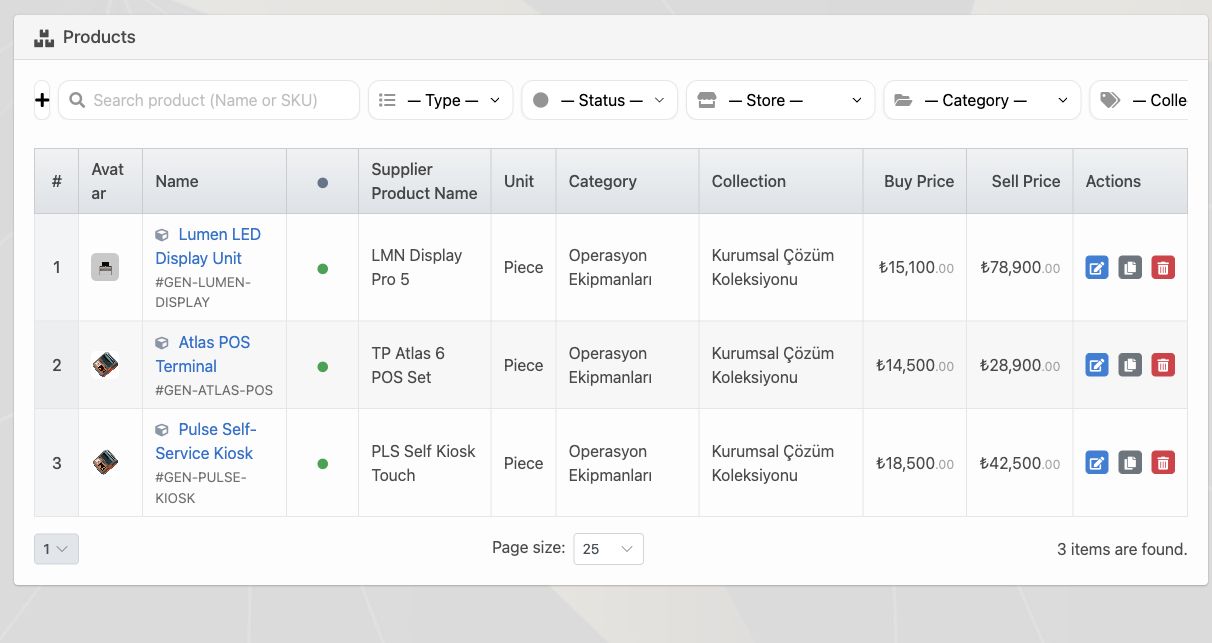Click the cube icon beside Lumen LED
The image size is (1212, 643).
pos(162,235)
